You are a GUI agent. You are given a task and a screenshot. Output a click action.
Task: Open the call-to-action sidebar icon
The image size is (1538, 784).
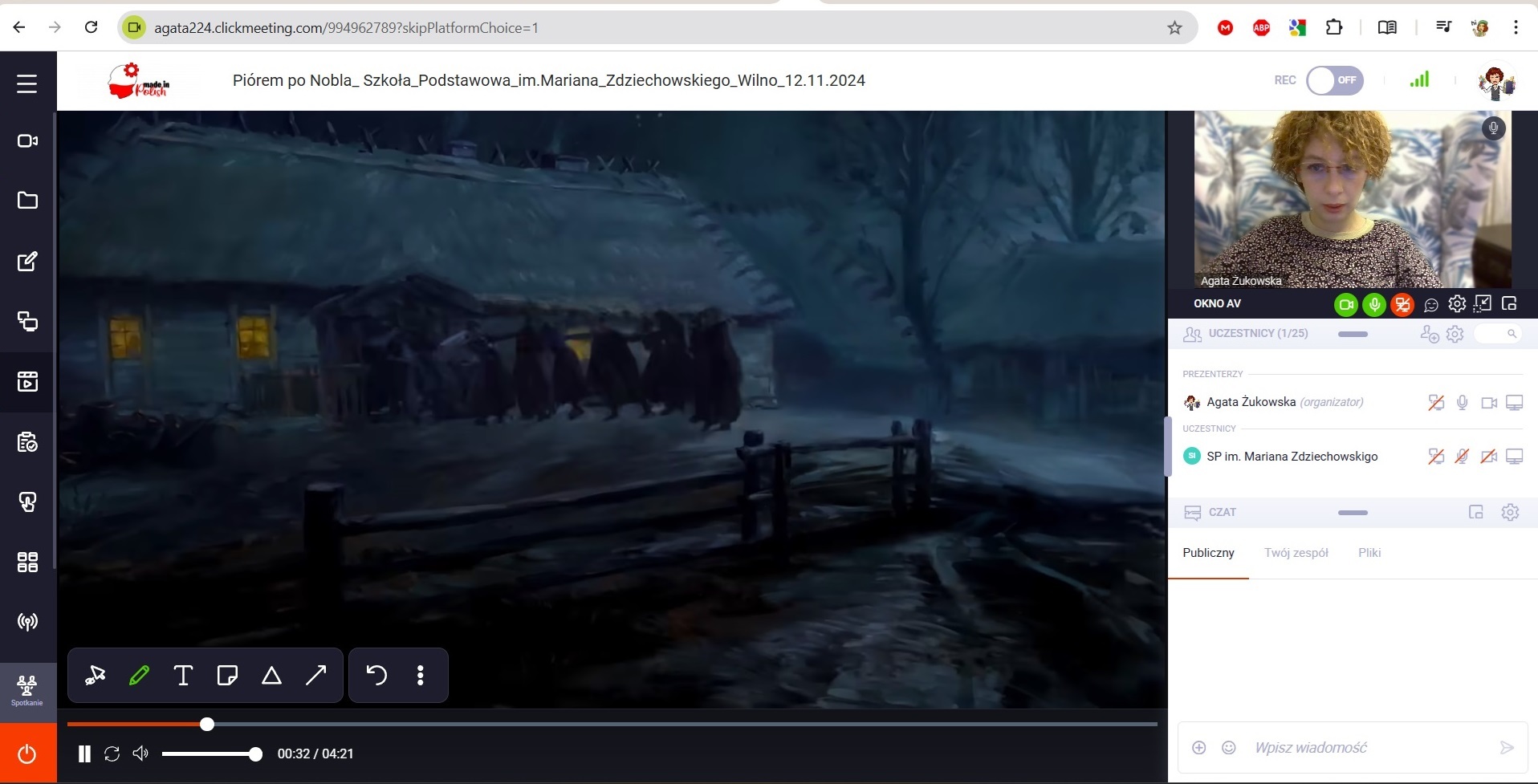(x=27, y=502)
